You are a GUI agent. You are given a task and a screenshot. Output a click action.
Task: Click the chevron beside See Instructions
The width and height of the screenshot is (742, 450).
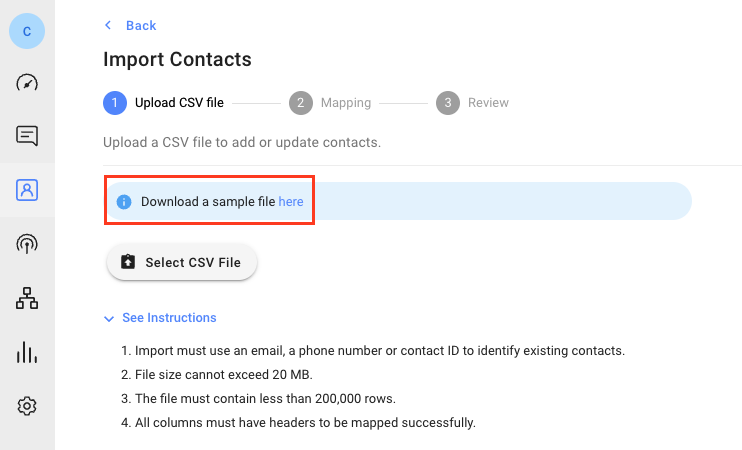(109, 318)
